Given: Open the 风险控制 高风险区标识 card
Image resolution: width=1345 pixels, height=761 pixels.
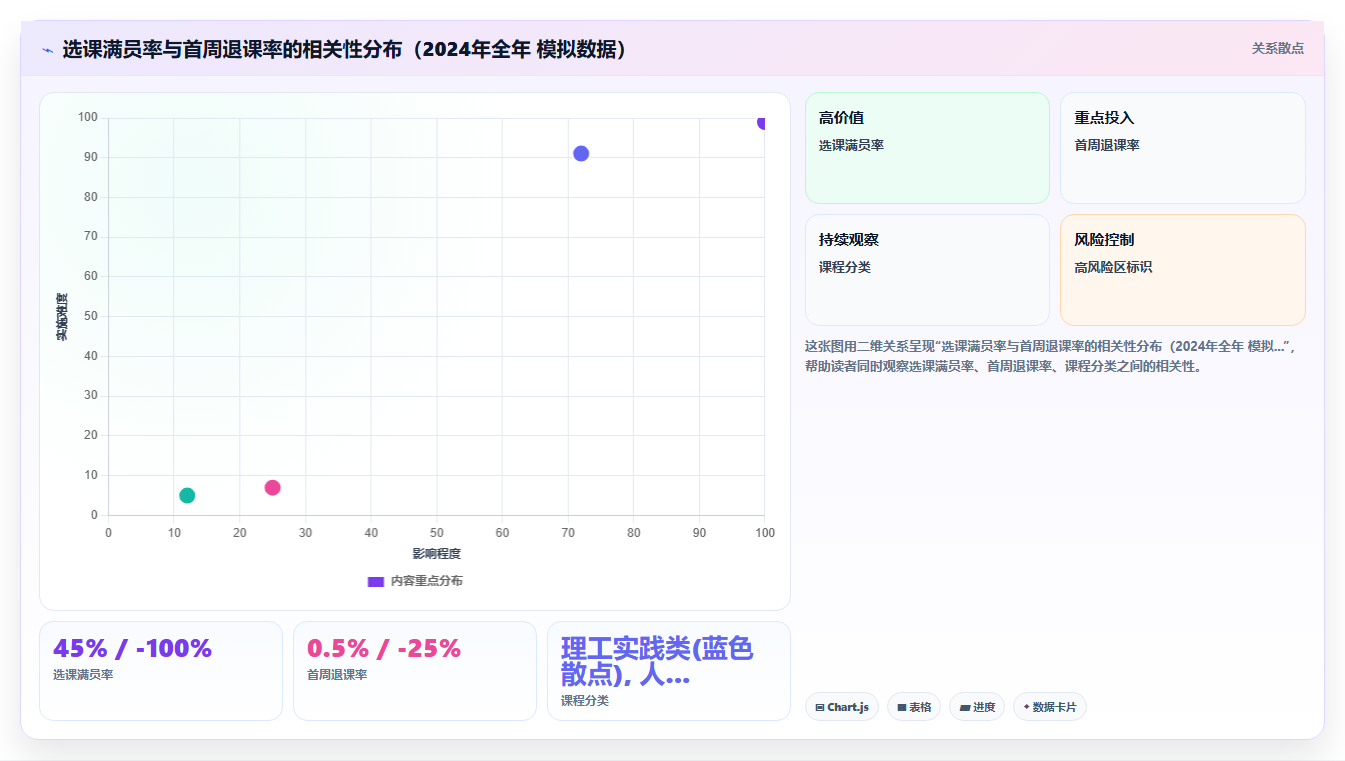Looking at the screenshot, I should coord(1183,270).
